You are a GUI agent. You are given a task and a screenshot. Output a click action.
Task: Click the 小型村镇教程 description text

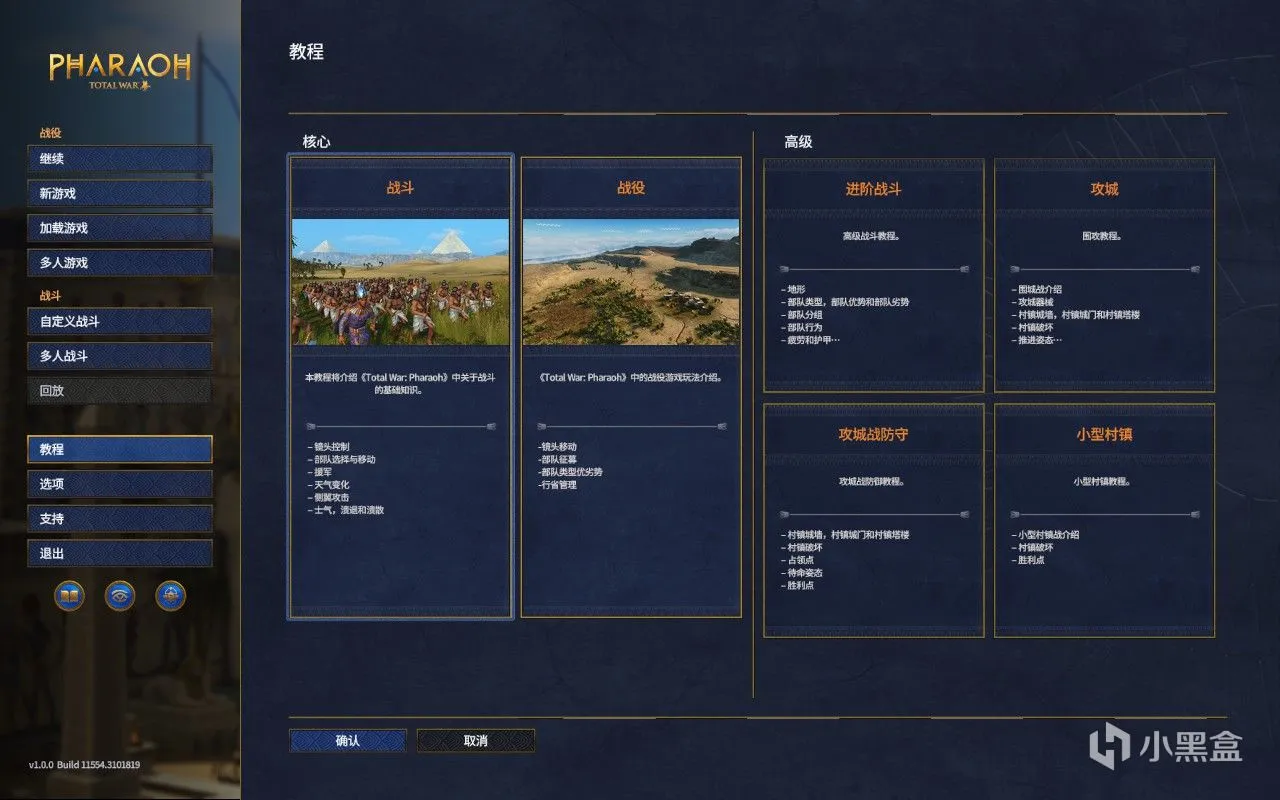tap(1104, 482)
